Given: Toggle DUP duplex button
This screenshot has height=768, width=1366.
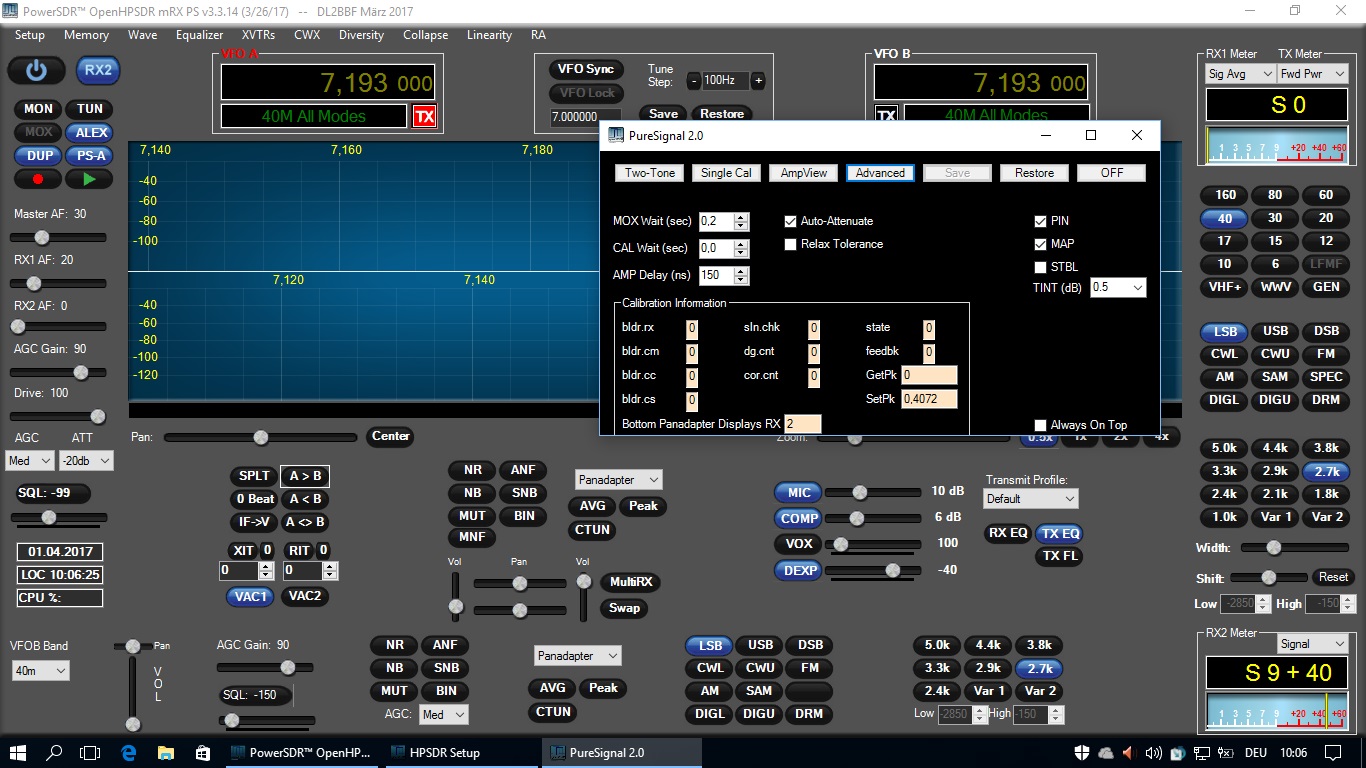Looking at the screenshot, I should (x=38, y=156).
